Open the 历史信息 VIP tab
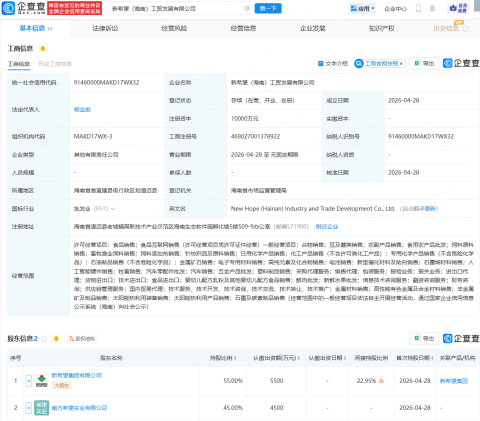This screenshot has height=421, width=480. 446,28
